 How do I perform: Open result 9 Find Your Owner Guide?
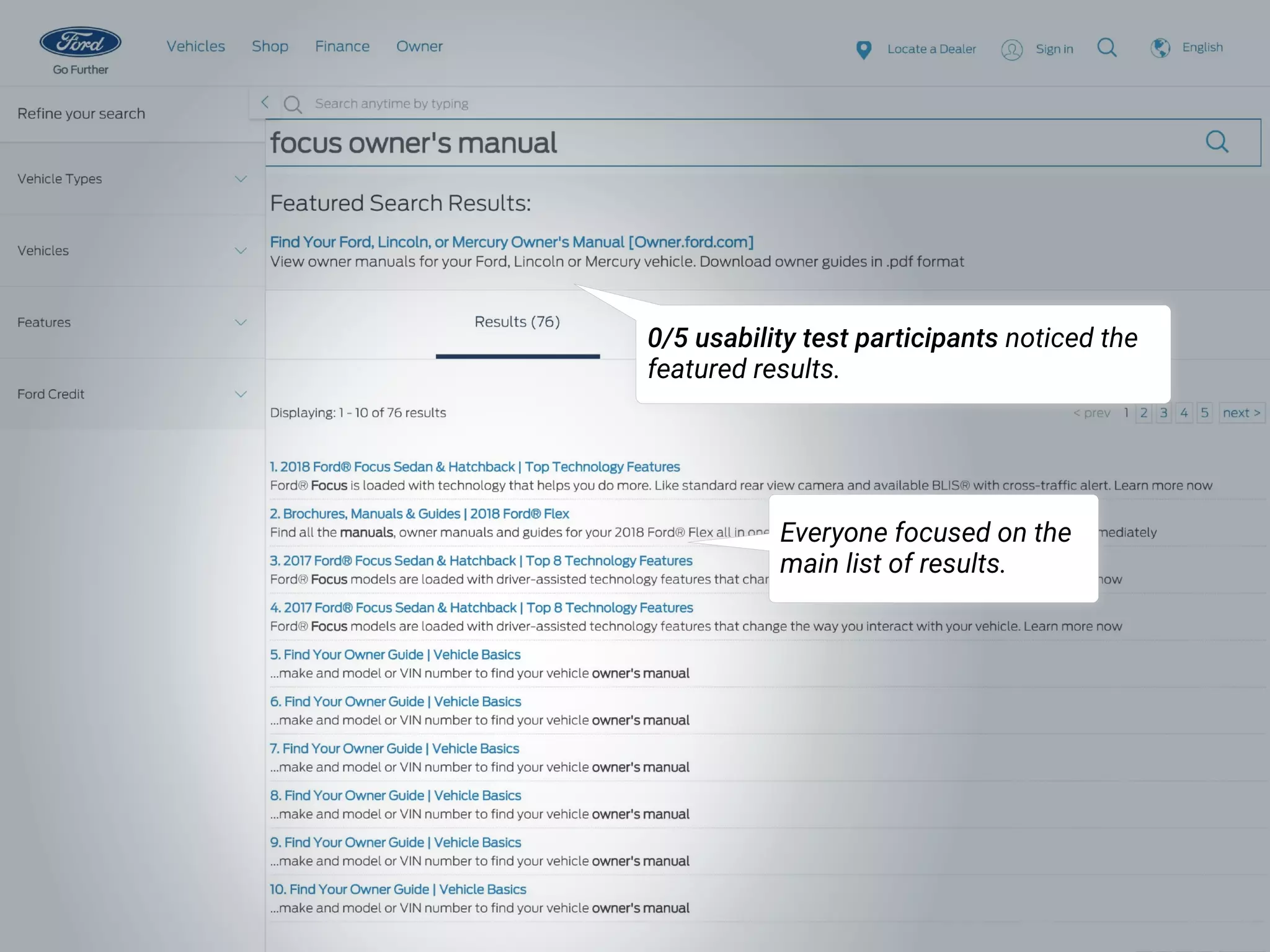[395, 843]
